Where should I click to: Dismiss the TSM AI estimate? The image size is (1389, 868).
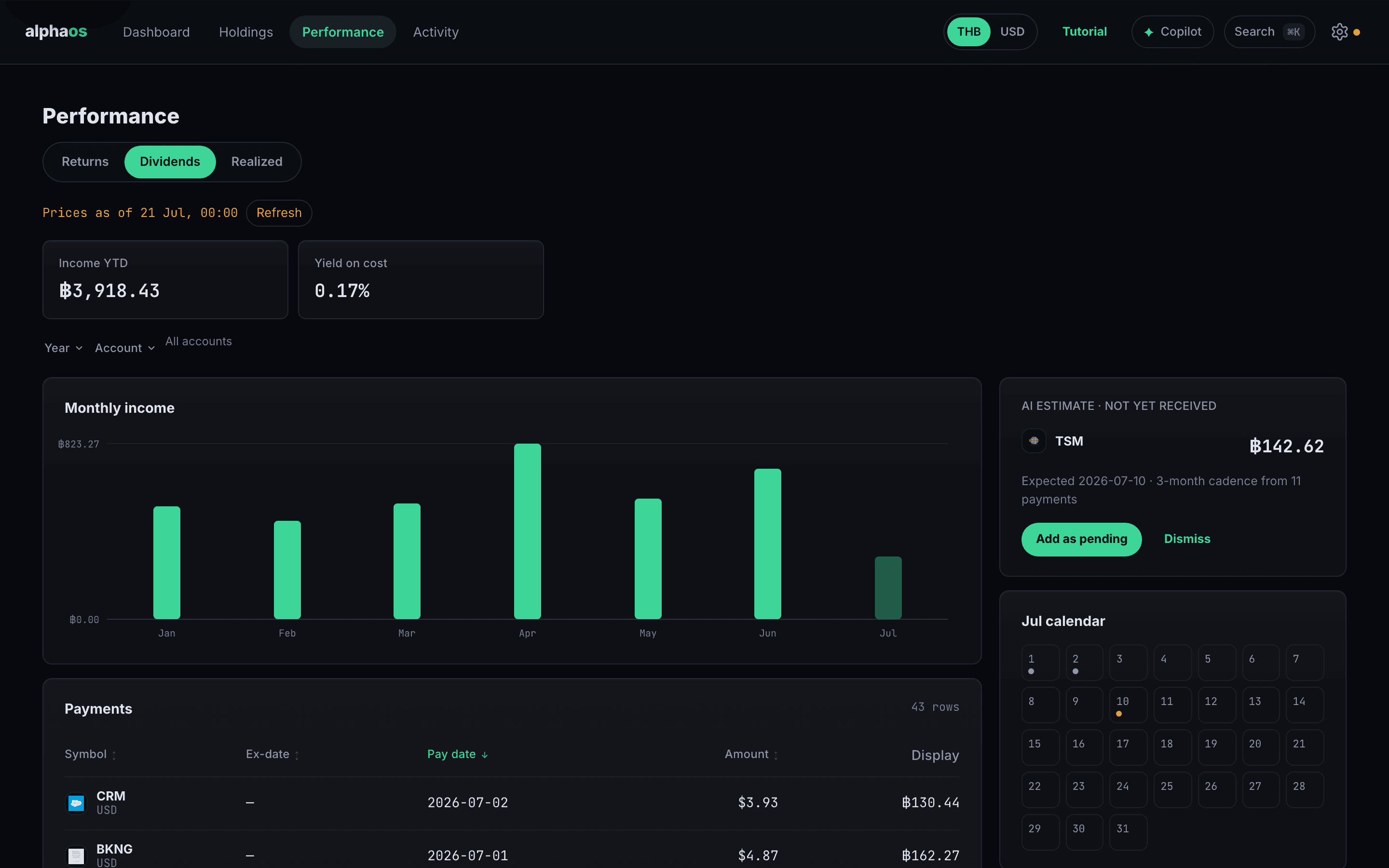point(1186,539)
